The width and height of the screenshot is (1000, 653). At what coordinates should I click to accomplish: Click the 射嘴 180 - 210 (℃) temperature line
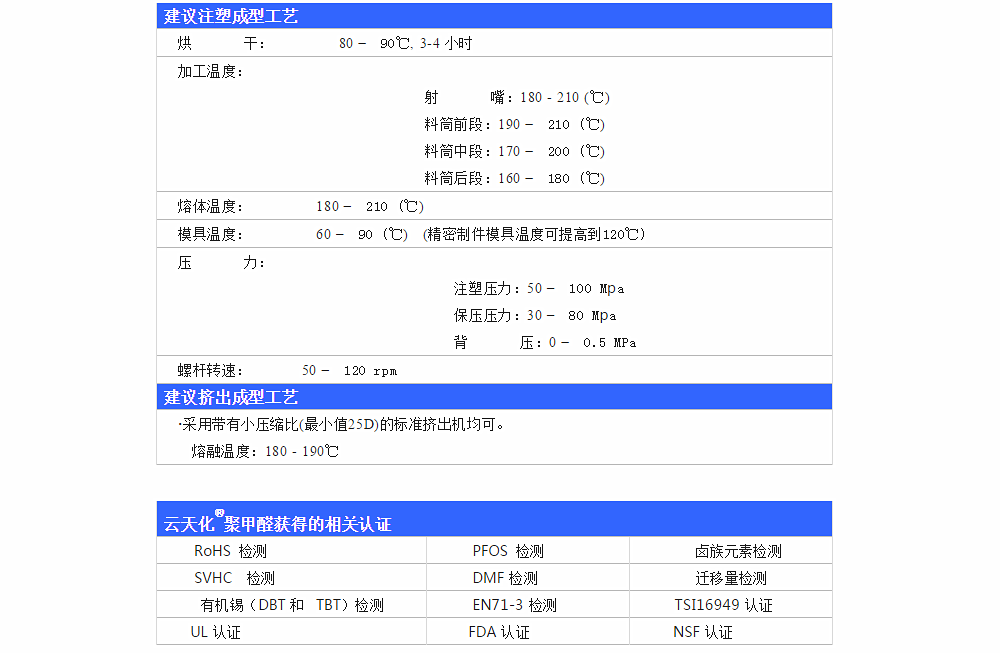(516, 98)
